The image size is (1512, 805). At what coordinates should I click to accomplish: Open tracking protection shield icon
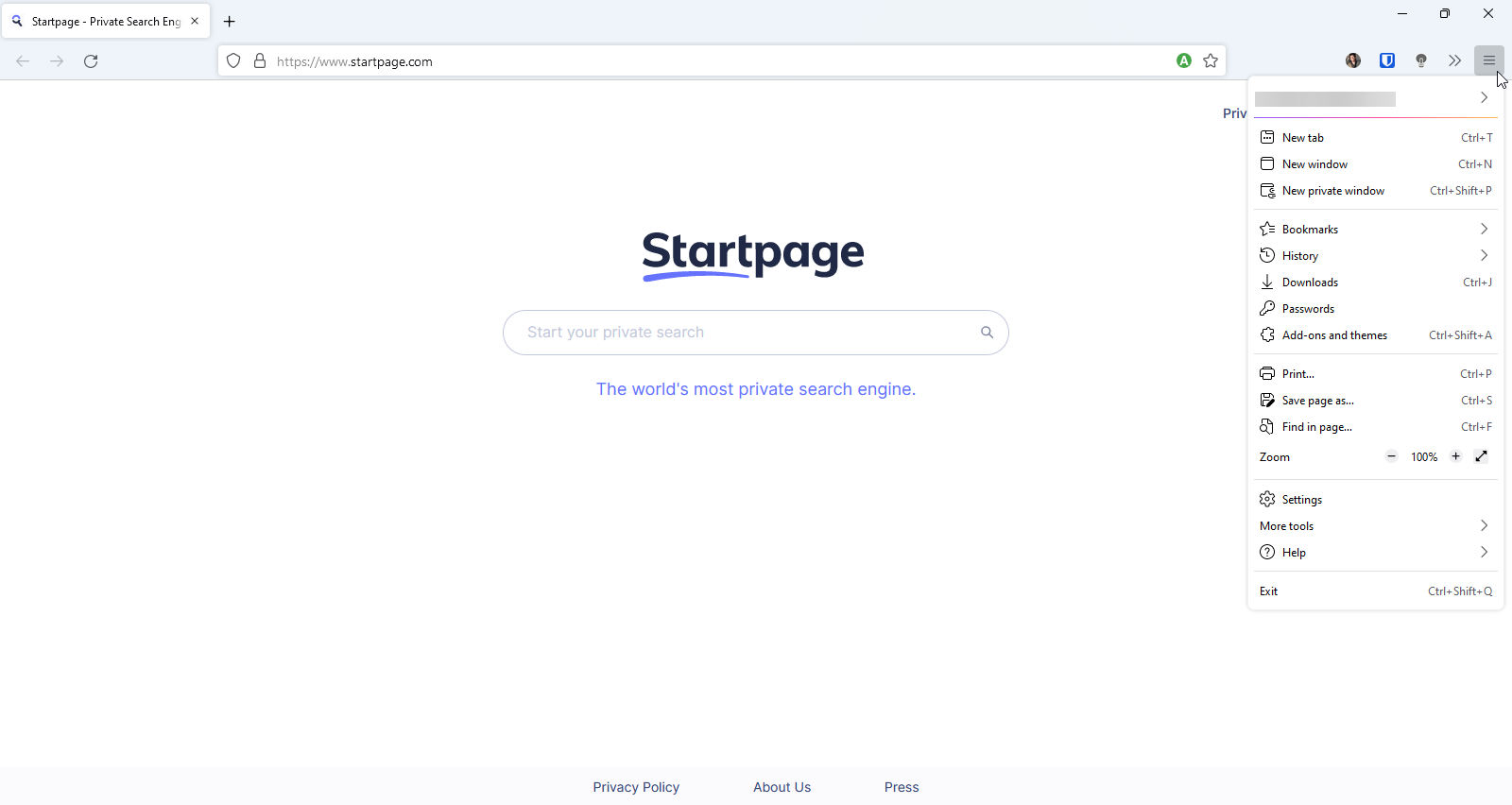(x=233, y=61)
